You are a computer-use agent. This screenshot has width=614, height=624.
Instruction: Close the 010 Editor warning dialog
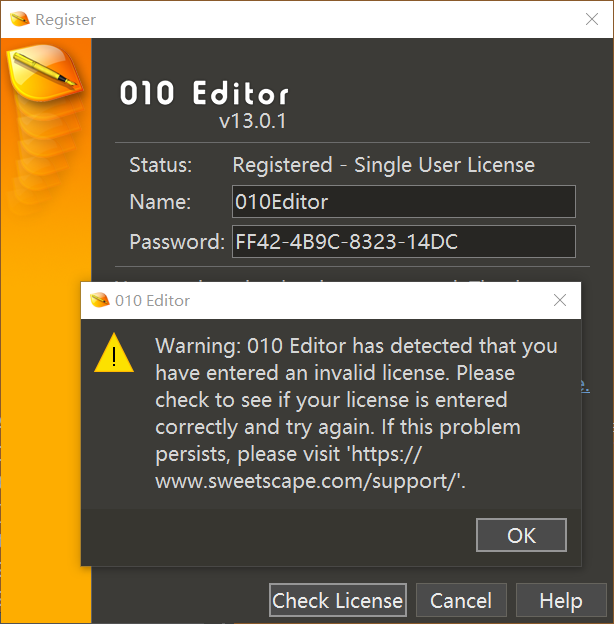(x=559, y=300)
